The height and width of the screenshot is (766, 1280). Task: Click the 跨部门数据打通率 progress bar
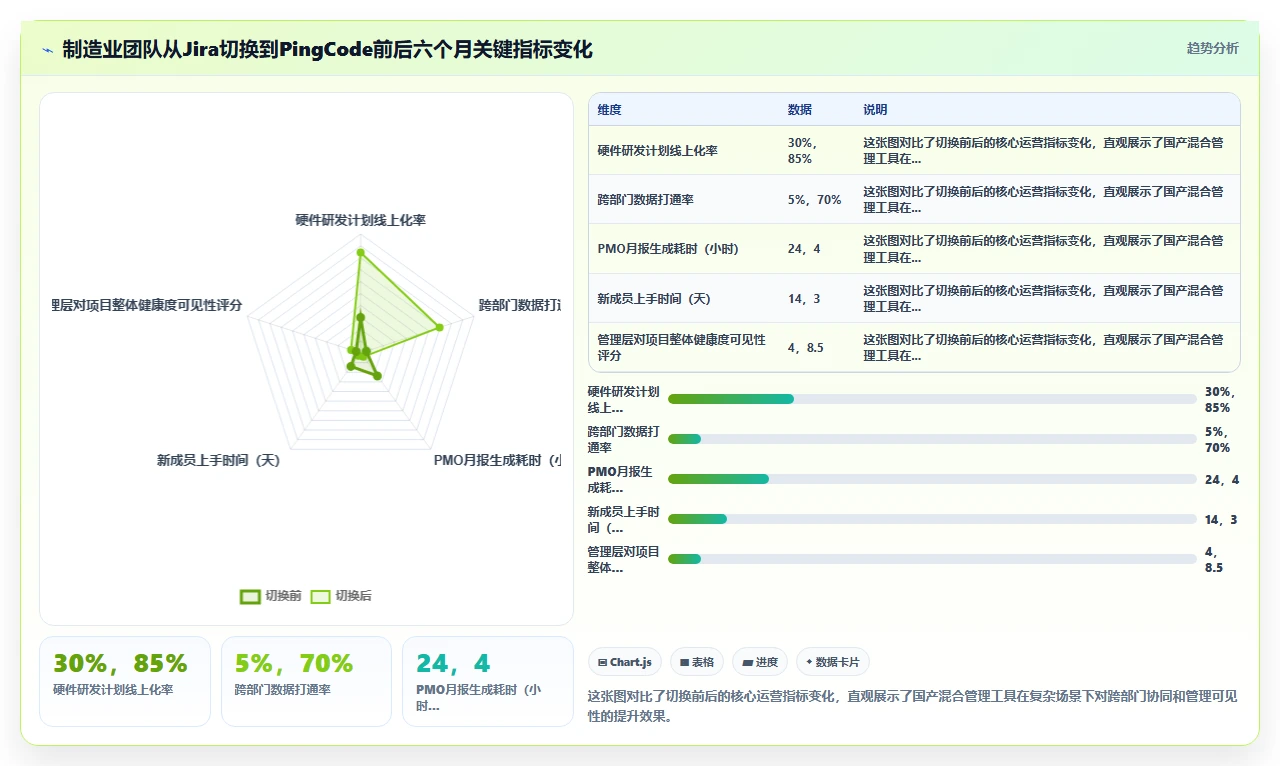click(932, 439)
